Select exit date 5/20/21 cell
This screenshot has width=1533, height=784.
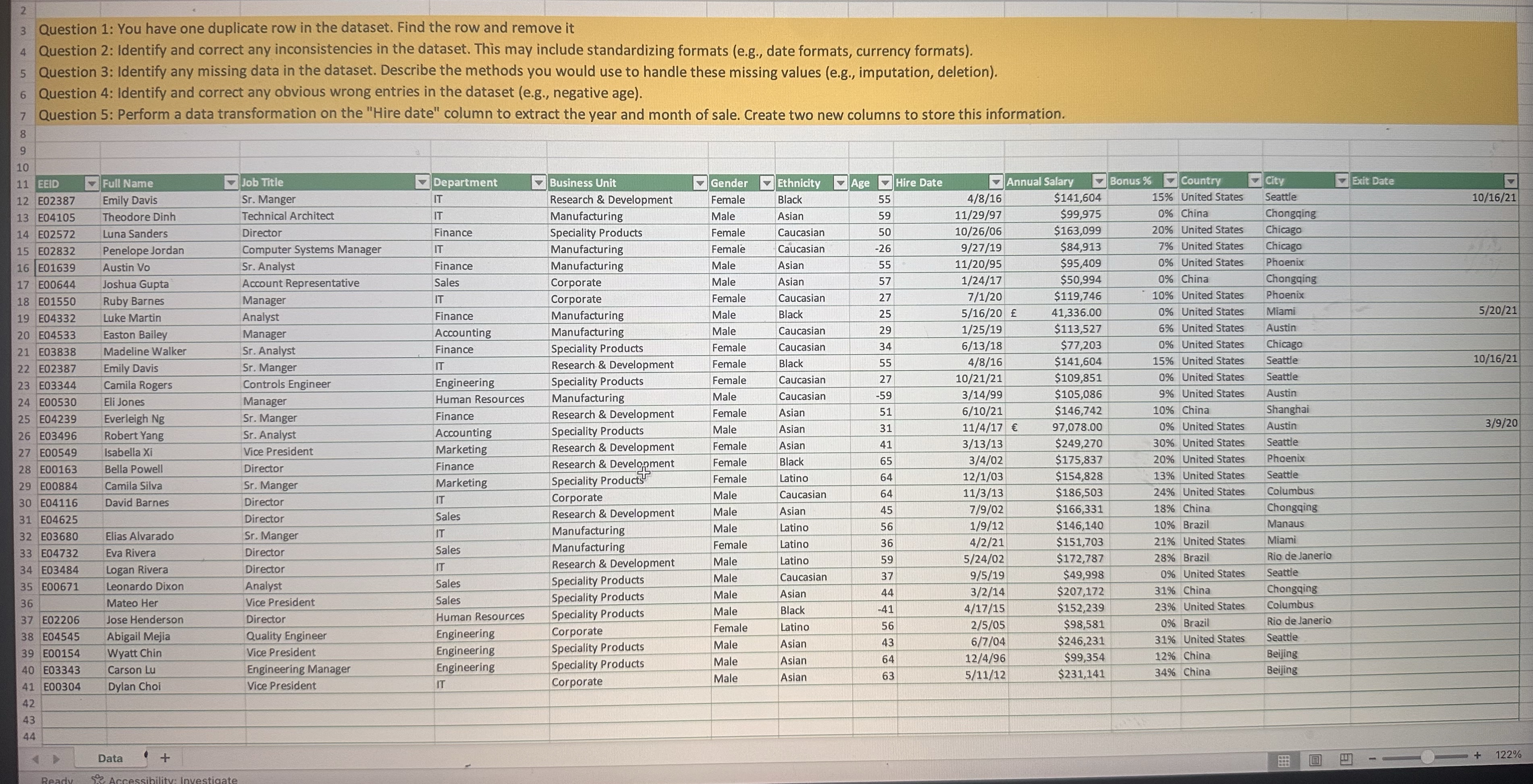(1433, 311)
